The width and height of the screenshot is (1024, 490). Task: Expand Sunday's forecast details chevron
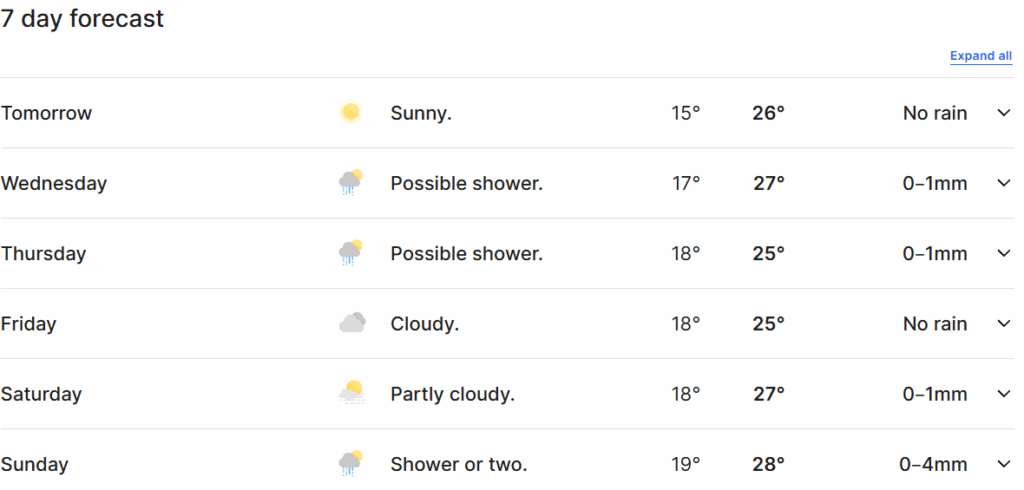[1004, 463]
